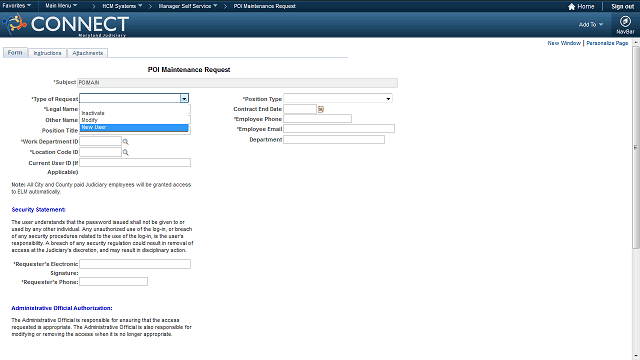Screen dimensions: 640x360
Task: Click the Personalize Page link
Action: pyautogui.click(x=607, y=43)
